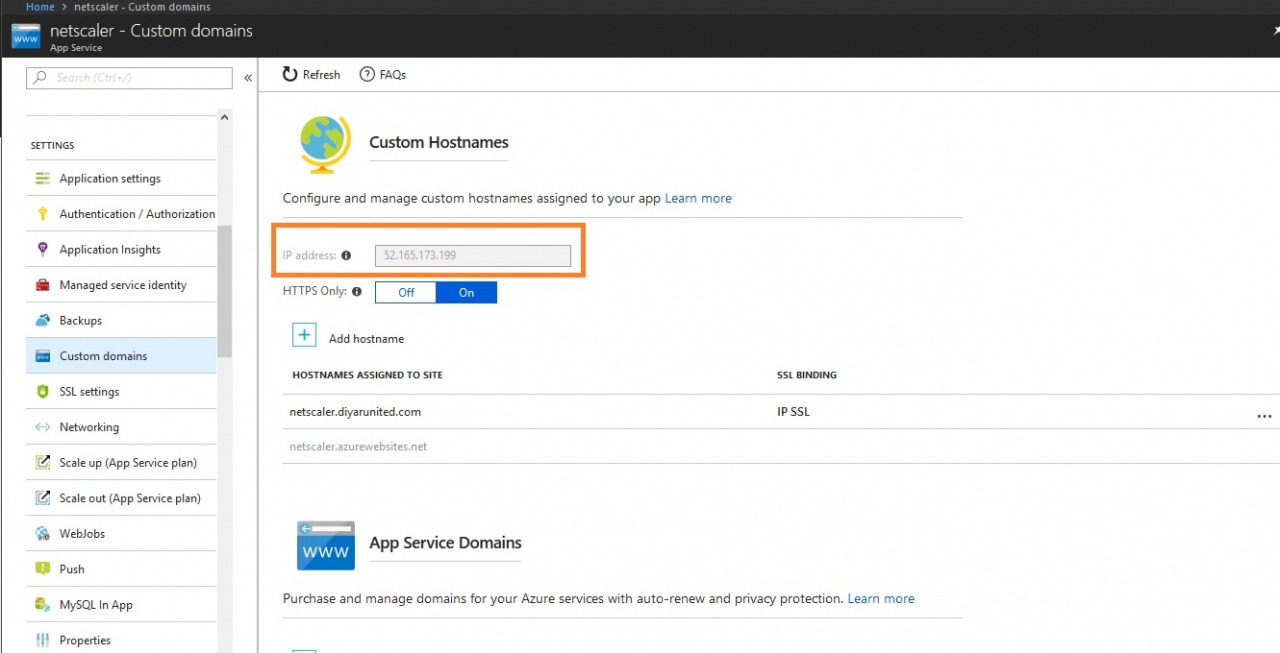Image resolution: width=1280 pixels, height=653 pixels.
Task: Click IP SSL binding value
Action: [x=793, y=412]
